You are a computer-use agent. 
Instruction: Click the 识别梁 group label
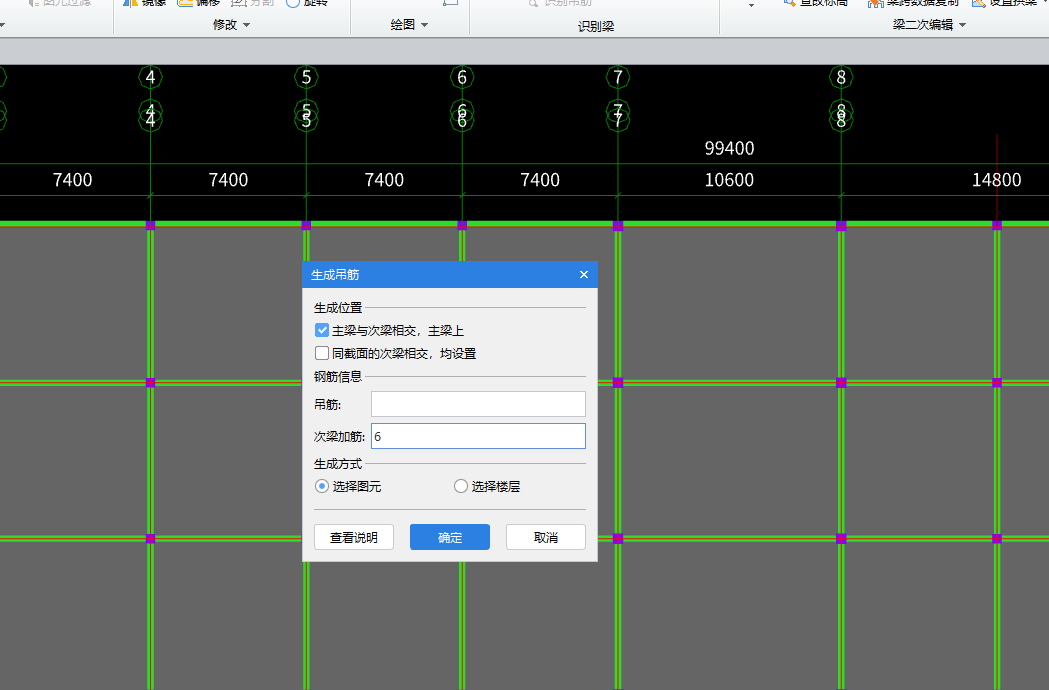(x=596, y=26)
